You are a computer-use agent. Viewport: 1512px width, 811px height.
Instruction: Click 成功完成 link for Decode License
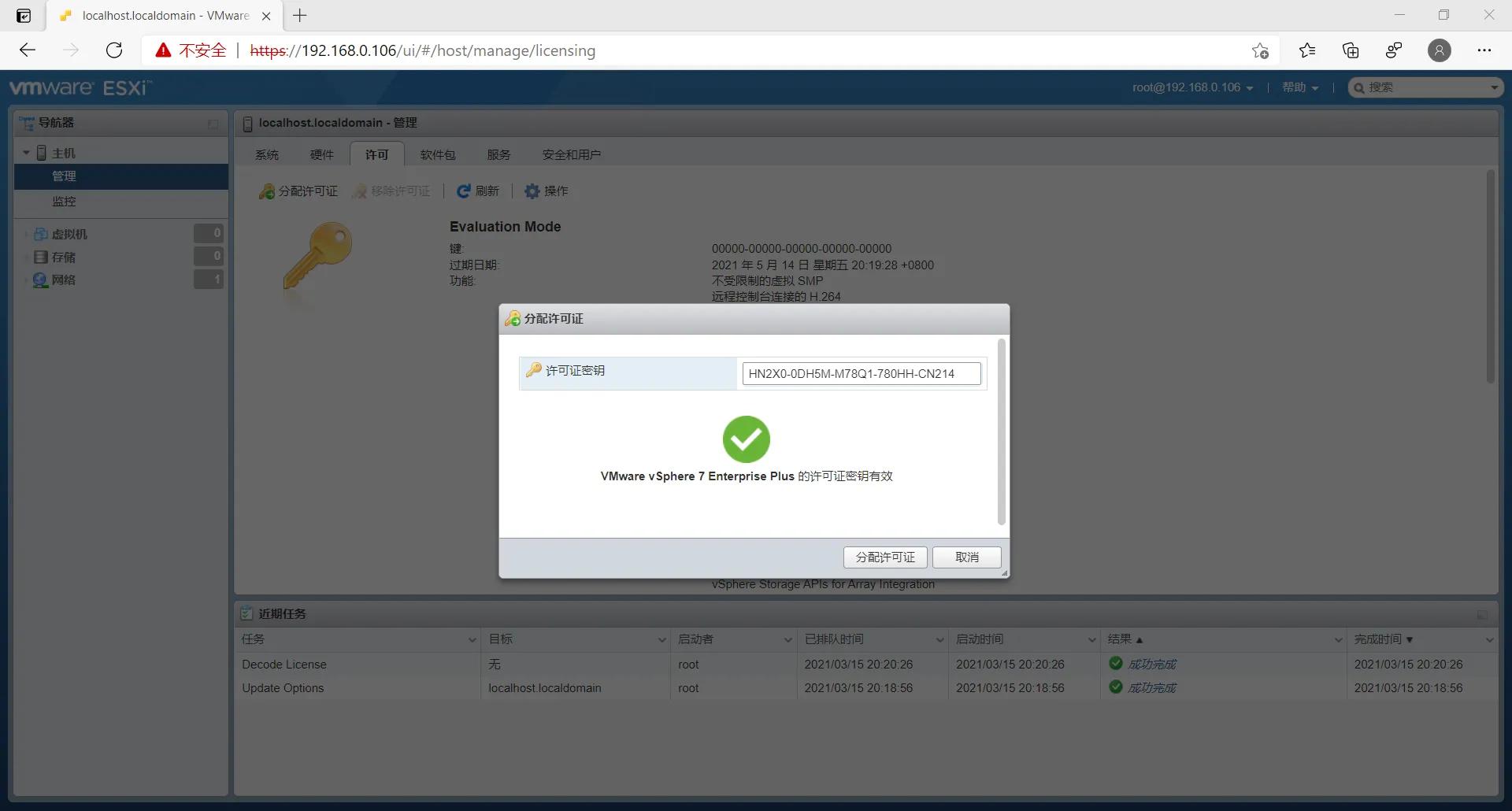(1152, 665)
